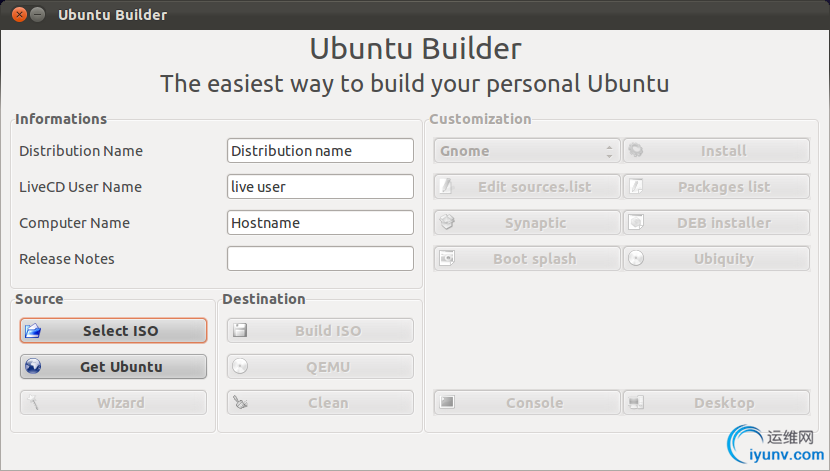This screenshot has width=830, height=471.
Task: Click the Synaptic button label
Action: coord(535,223)
